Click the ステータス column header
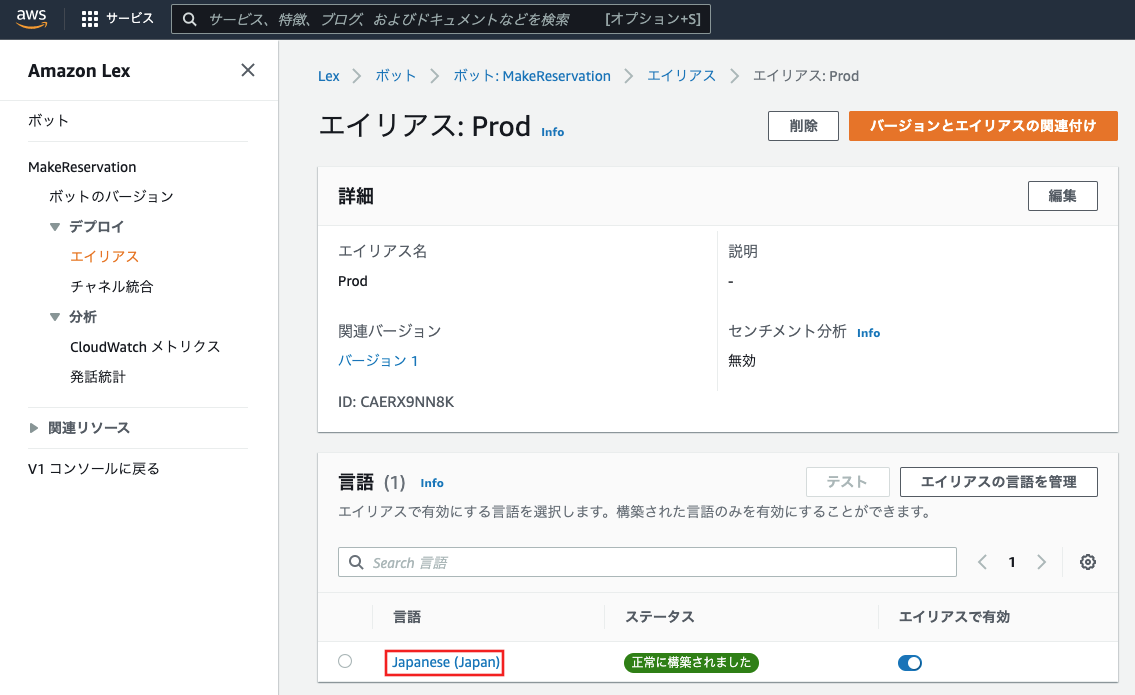The height and width of the screenshot is (695, 1135). 660,617
